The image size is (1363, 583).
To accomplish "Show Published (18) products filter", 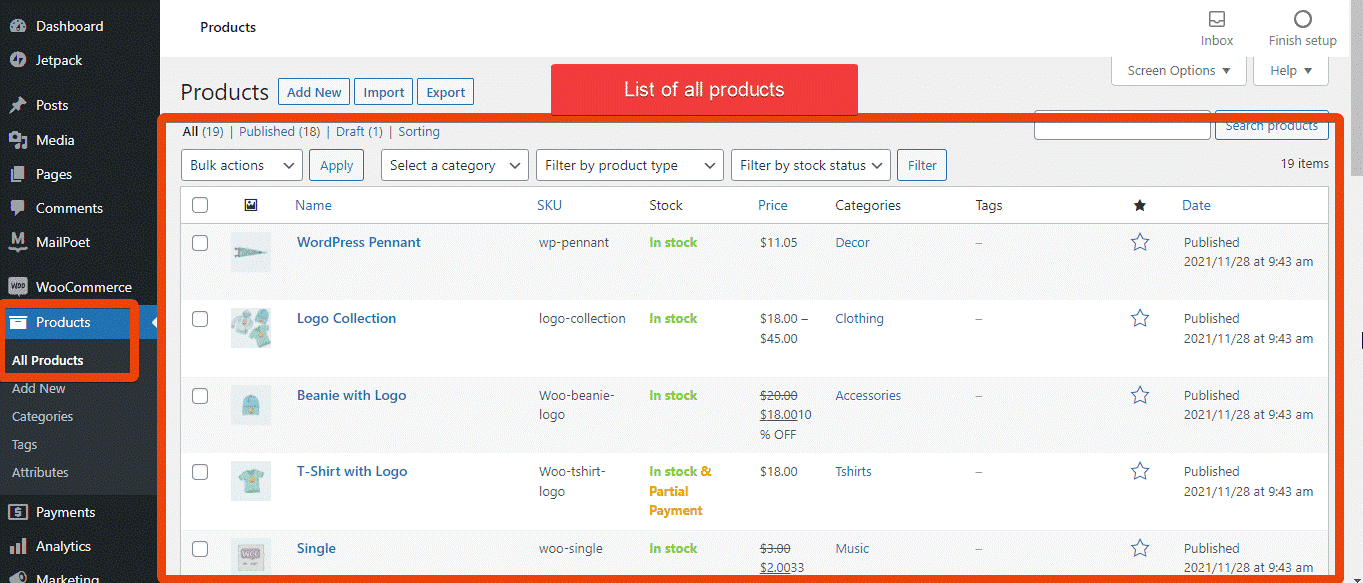I will [280, 131].
